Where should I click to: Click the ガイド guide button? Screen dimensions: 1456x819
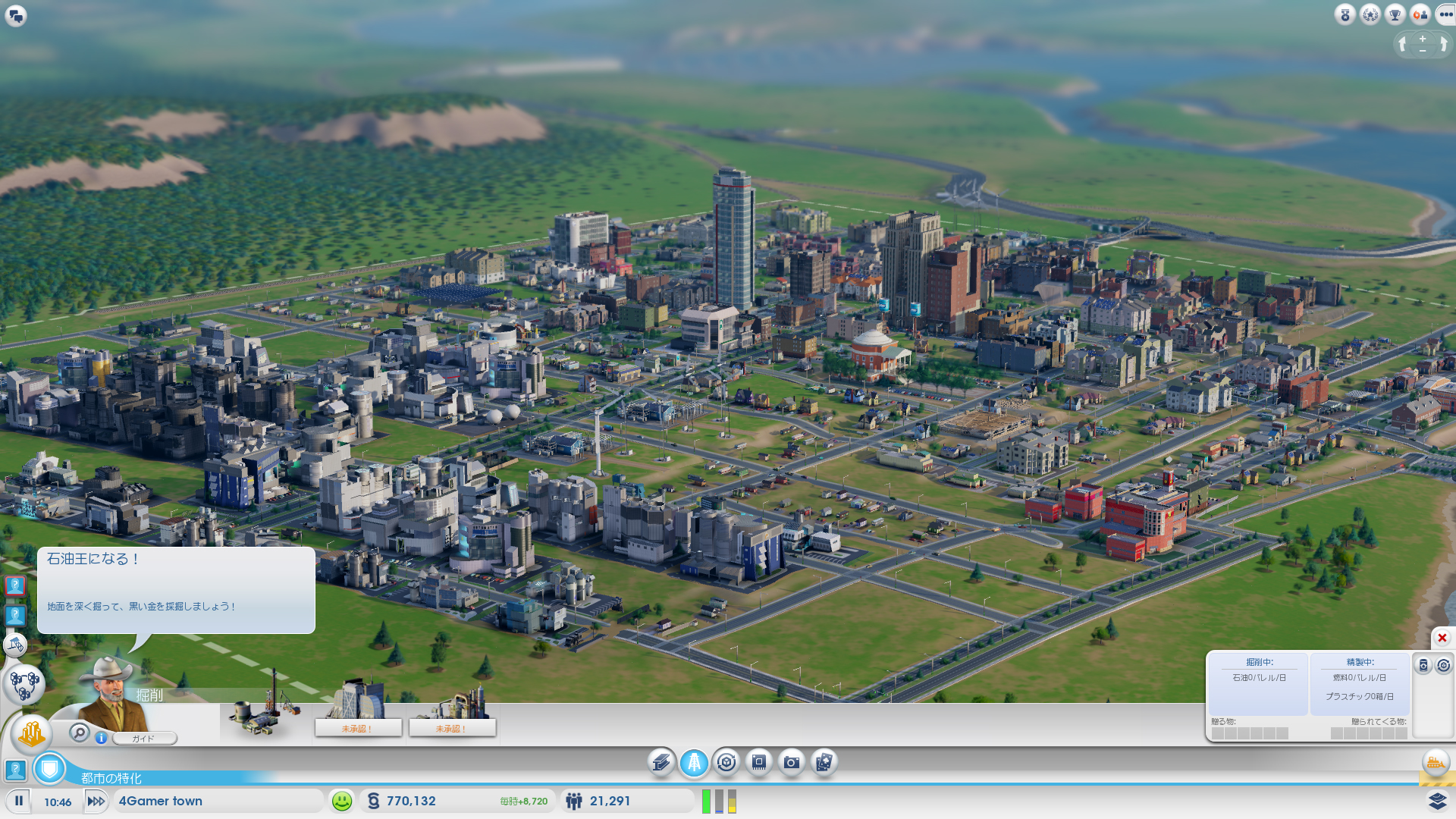[144, 738]
